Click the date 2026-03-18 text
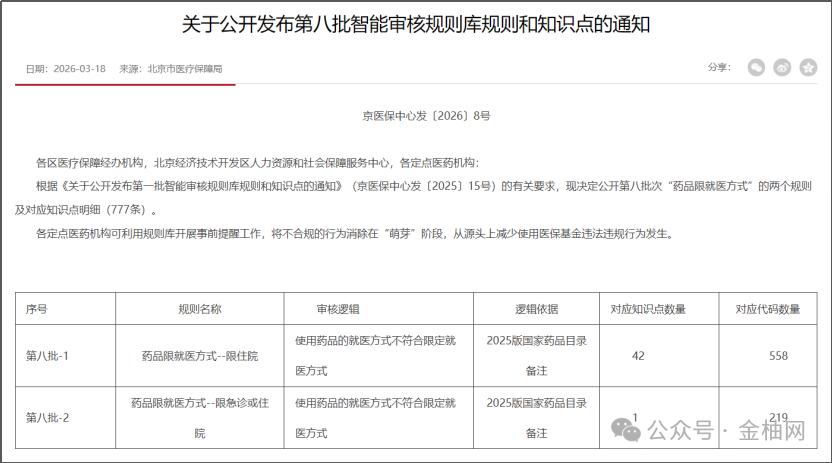 pyautogui.click(x=79, y=69)
